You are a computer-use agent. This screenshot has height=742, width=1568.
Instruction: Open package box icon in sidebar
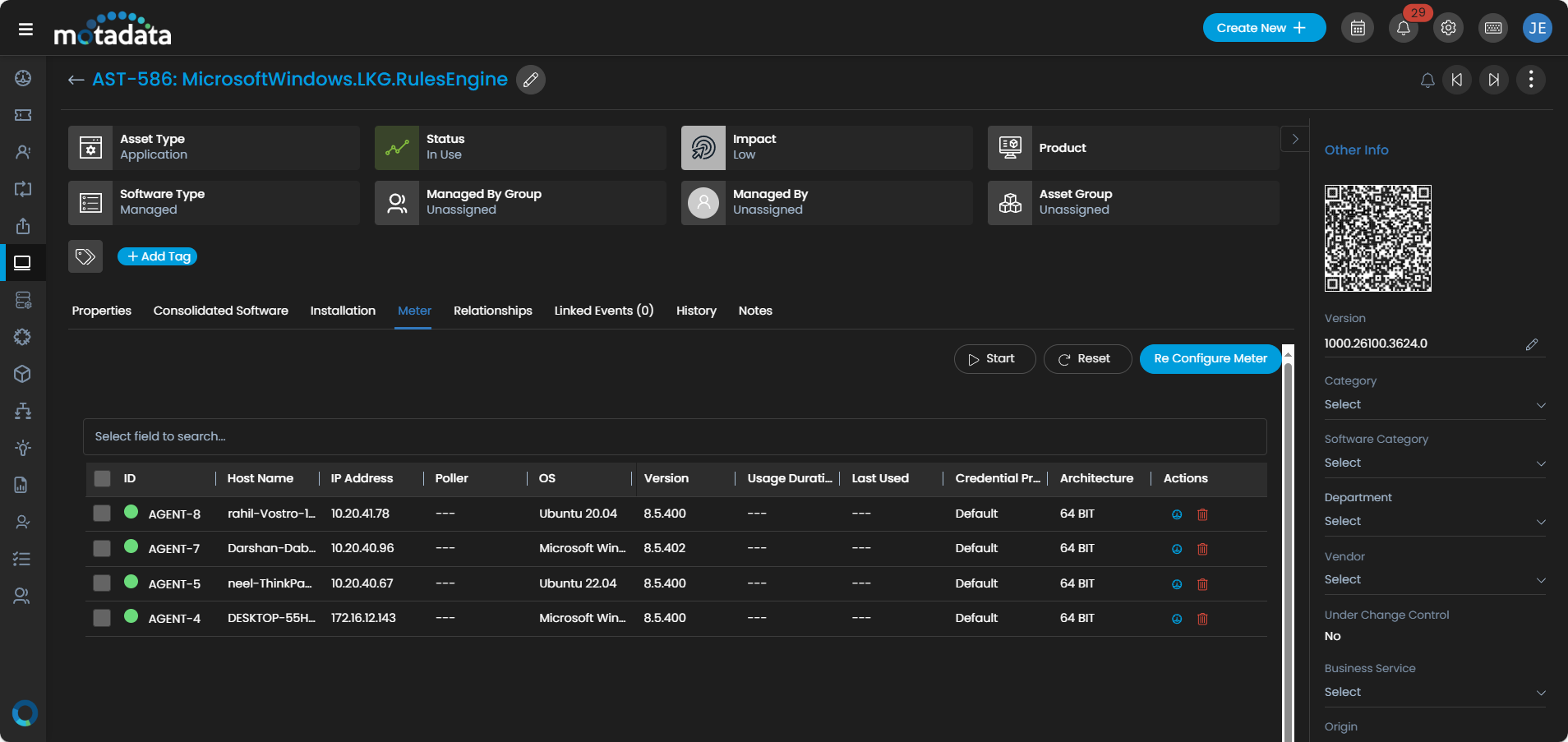[23, 374]
